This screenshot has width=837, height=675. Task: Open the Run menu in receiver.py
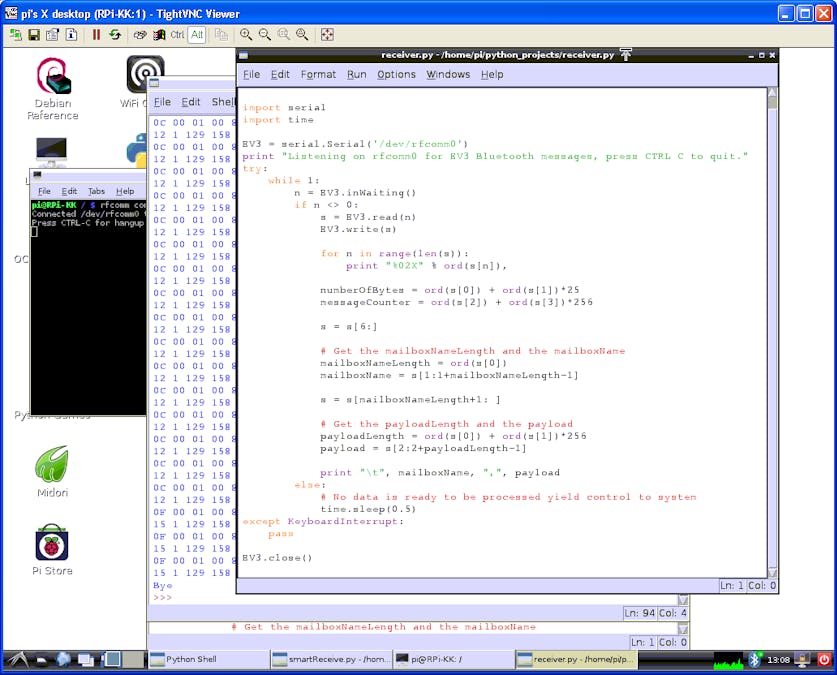tap(356, 74)
